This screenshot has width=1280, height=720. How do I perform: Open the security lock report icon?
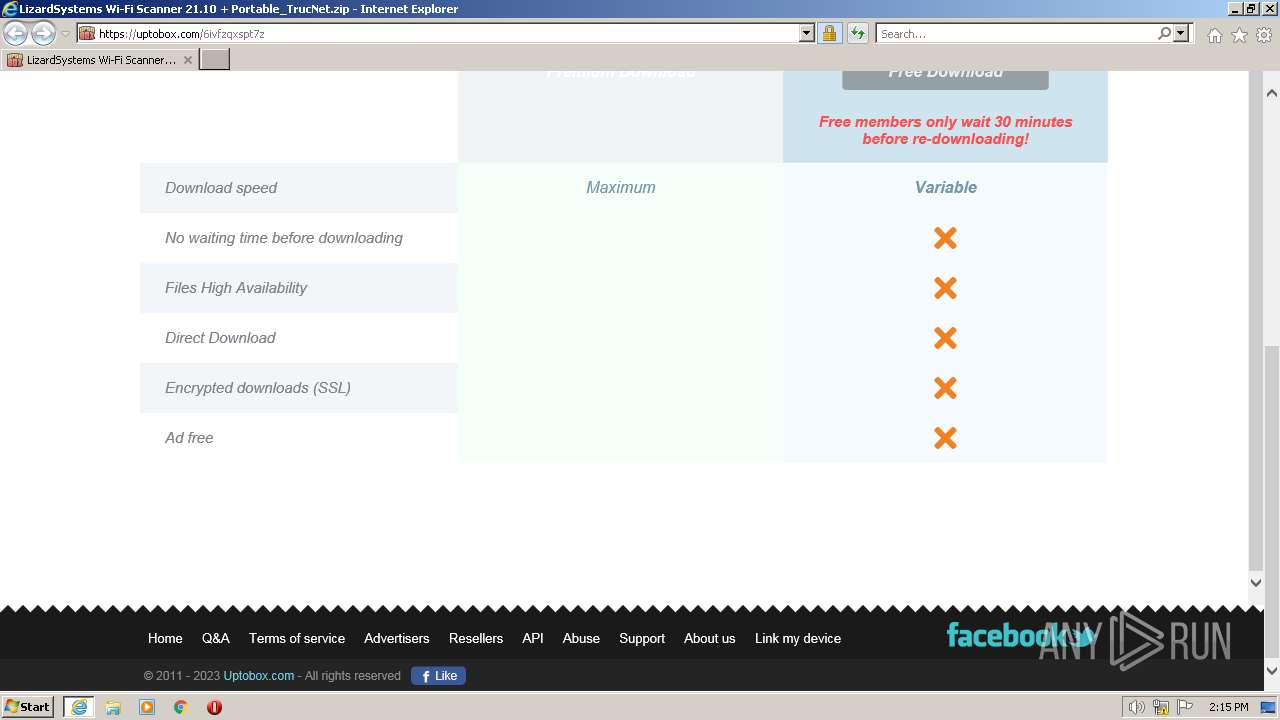point(829,33)
